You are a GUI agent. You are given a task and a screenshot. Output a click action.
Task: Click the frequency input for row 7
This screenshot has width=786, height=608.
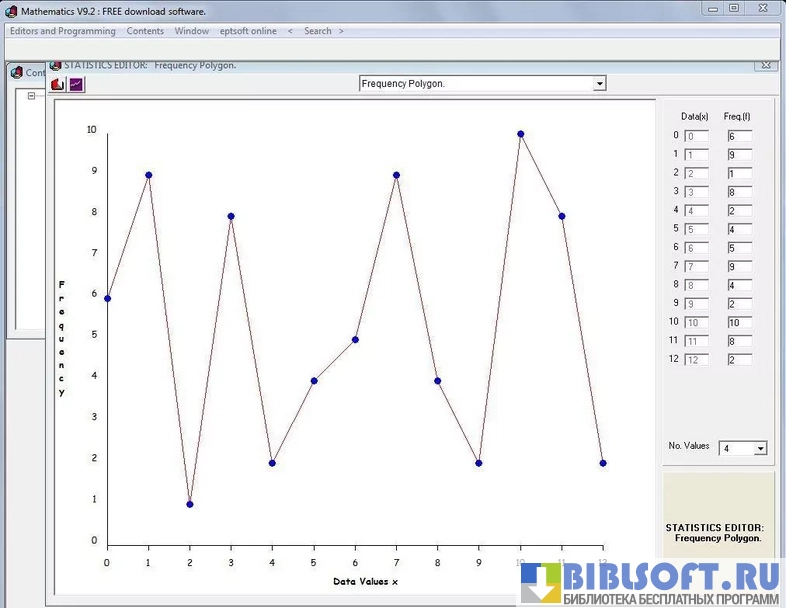point(739,266)
